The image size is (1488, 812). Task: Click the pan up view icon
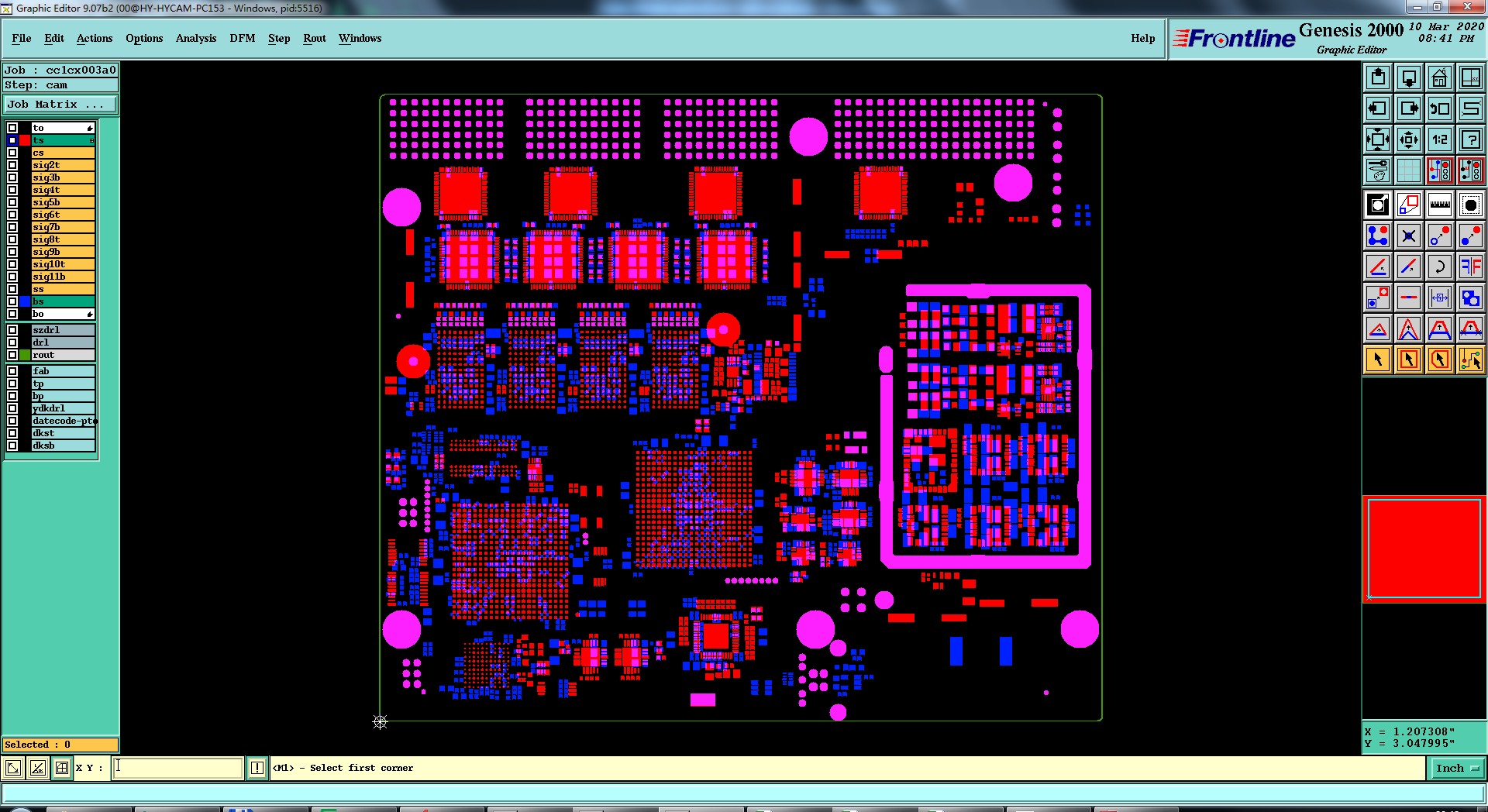click(x=1378, y=77)
